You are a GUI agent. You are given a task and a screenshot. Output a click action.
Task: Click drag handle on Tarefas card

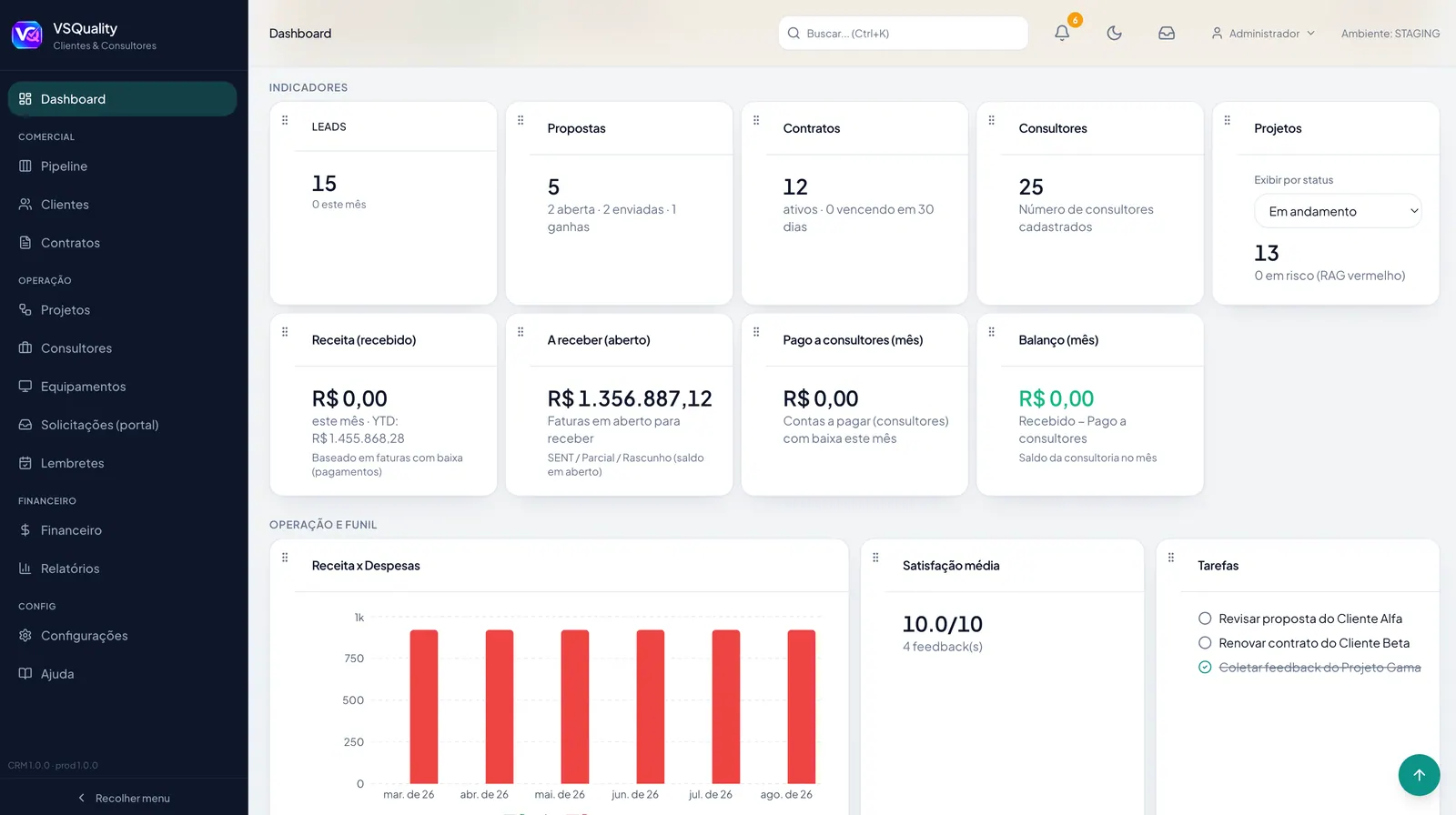pos(1171,558)
